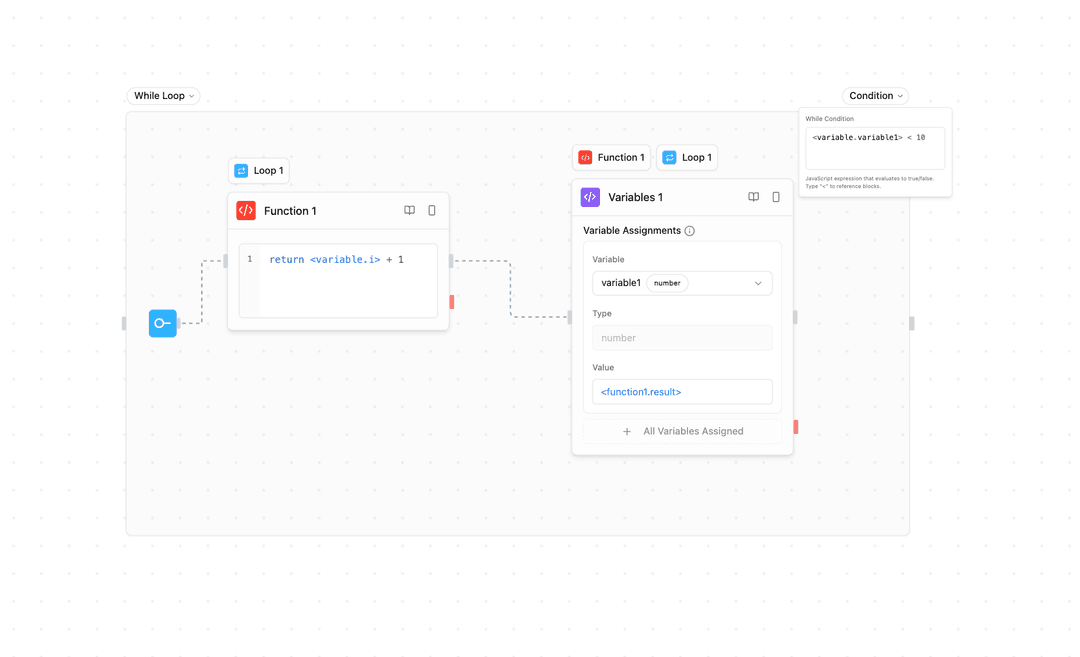The image size is (1080, 657).
Task: Select the Function 1 tag above Variables 1
Action: 611,158
